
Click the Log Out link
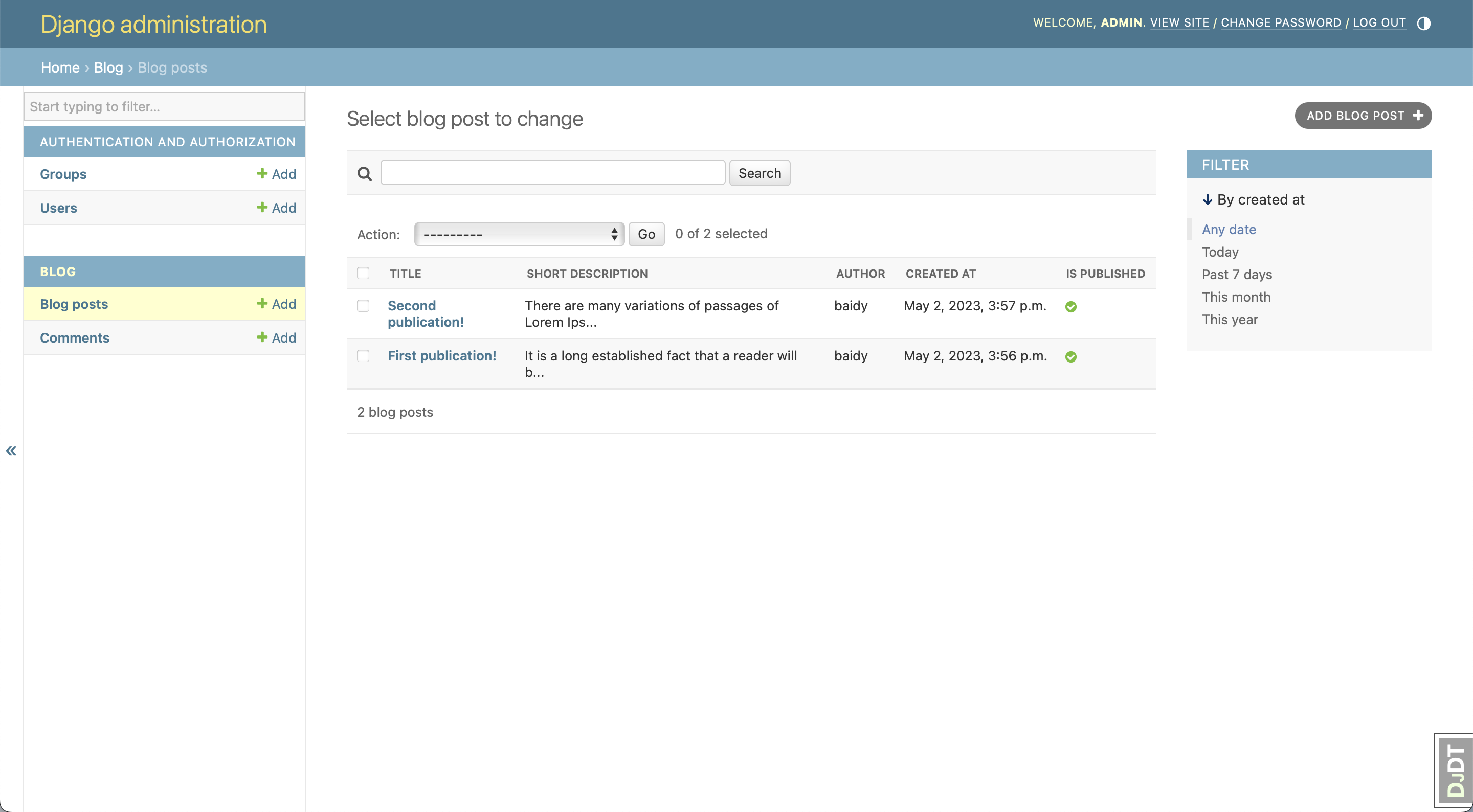(1379, 23)
